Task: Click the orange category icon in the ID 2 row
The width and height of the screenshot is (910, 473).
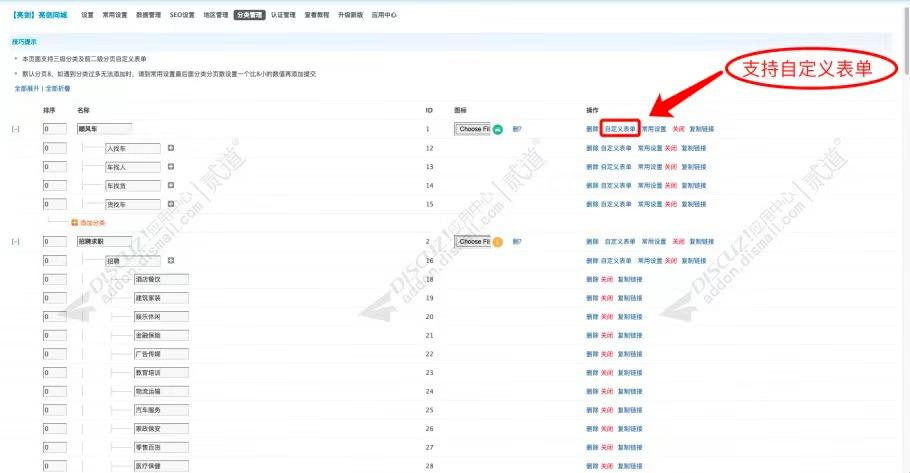Action: (498, 242)
